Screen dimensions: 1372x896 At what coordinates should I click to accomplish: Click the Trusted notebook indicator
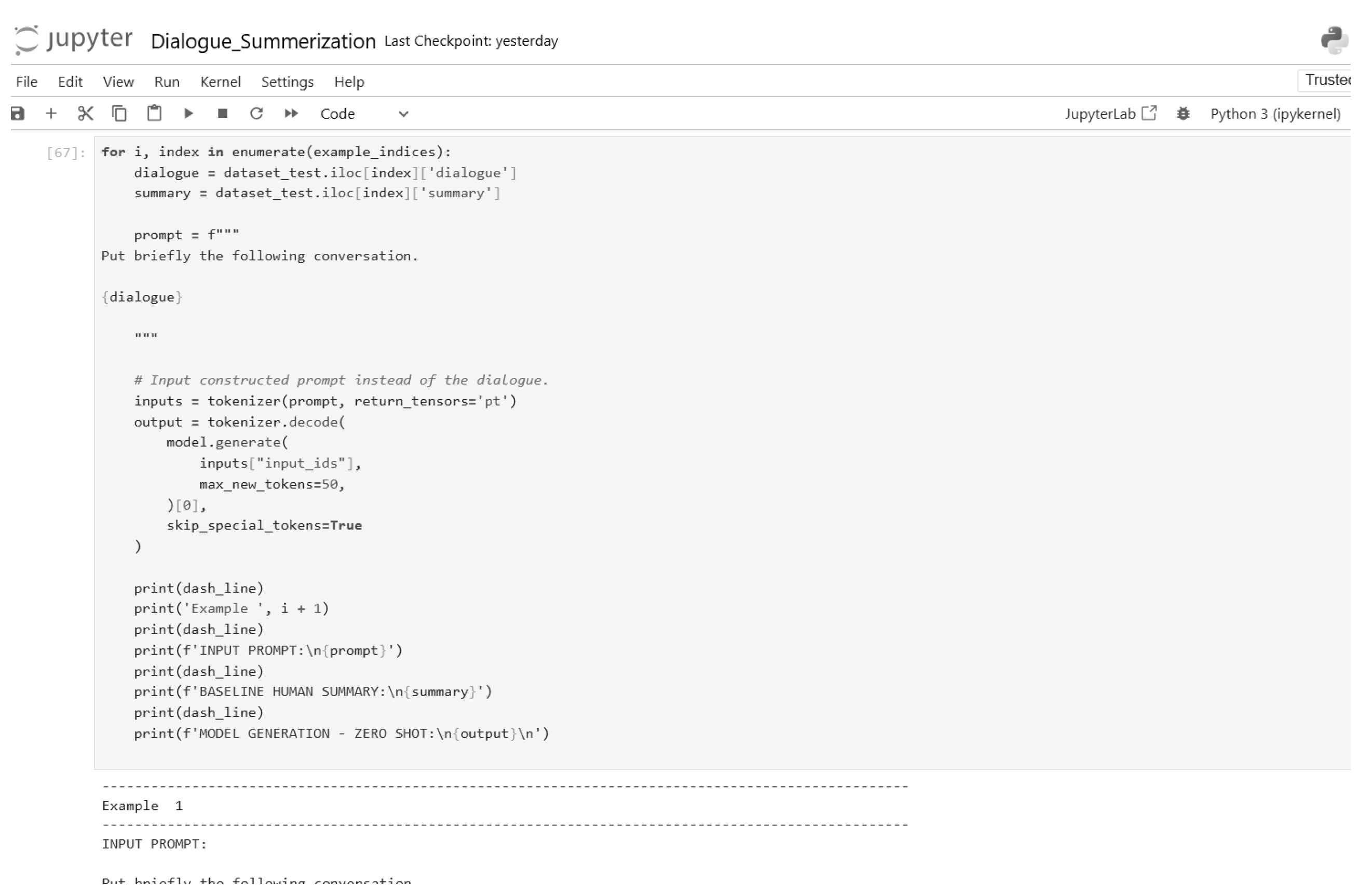coord(1326,80)
